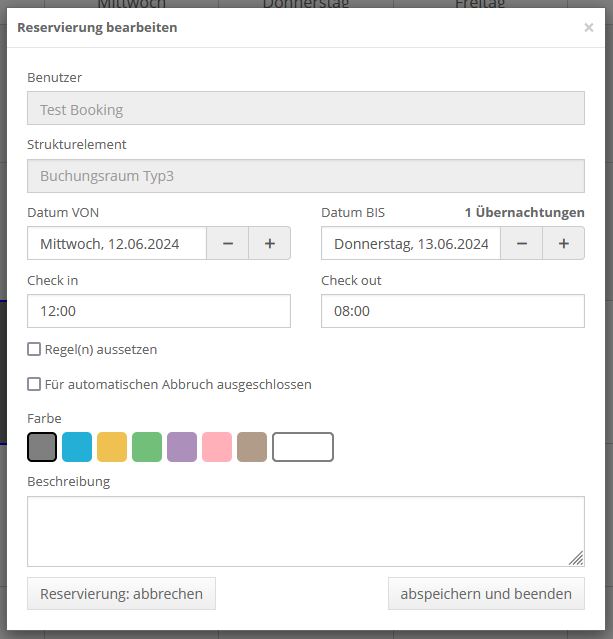Choose the pink color swatch

(217, 447)
